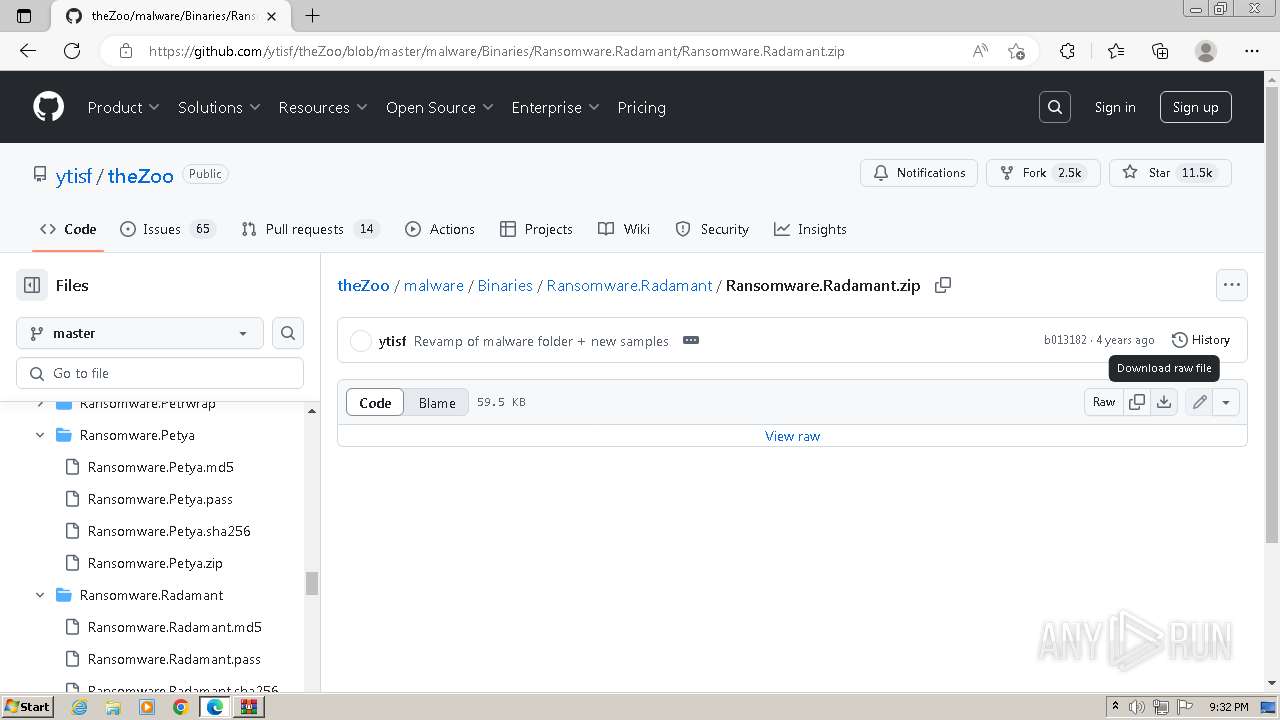Viewport: 1280px width, 720px height.
Task: Open the ytisf owner link
Action: click(74, 176)
